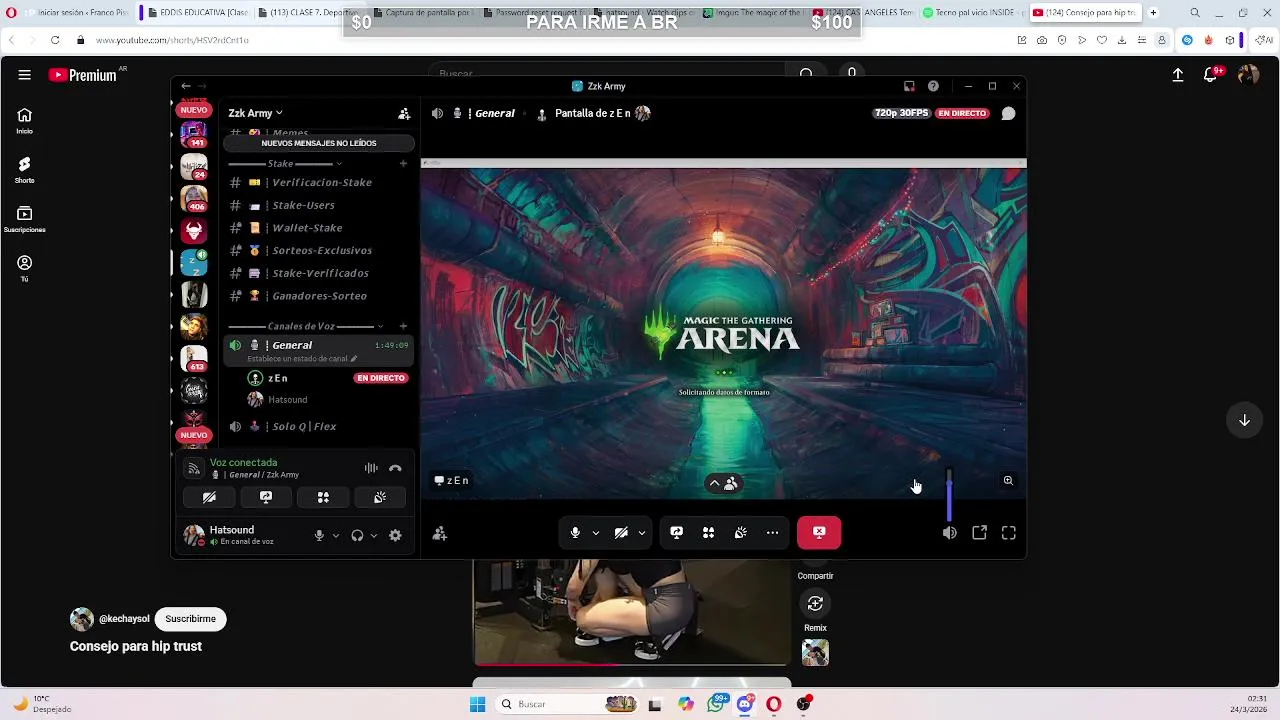Open Sorteos-Exclusivos channel
This screenshot has height=720, width=1280.
(318, 250)
